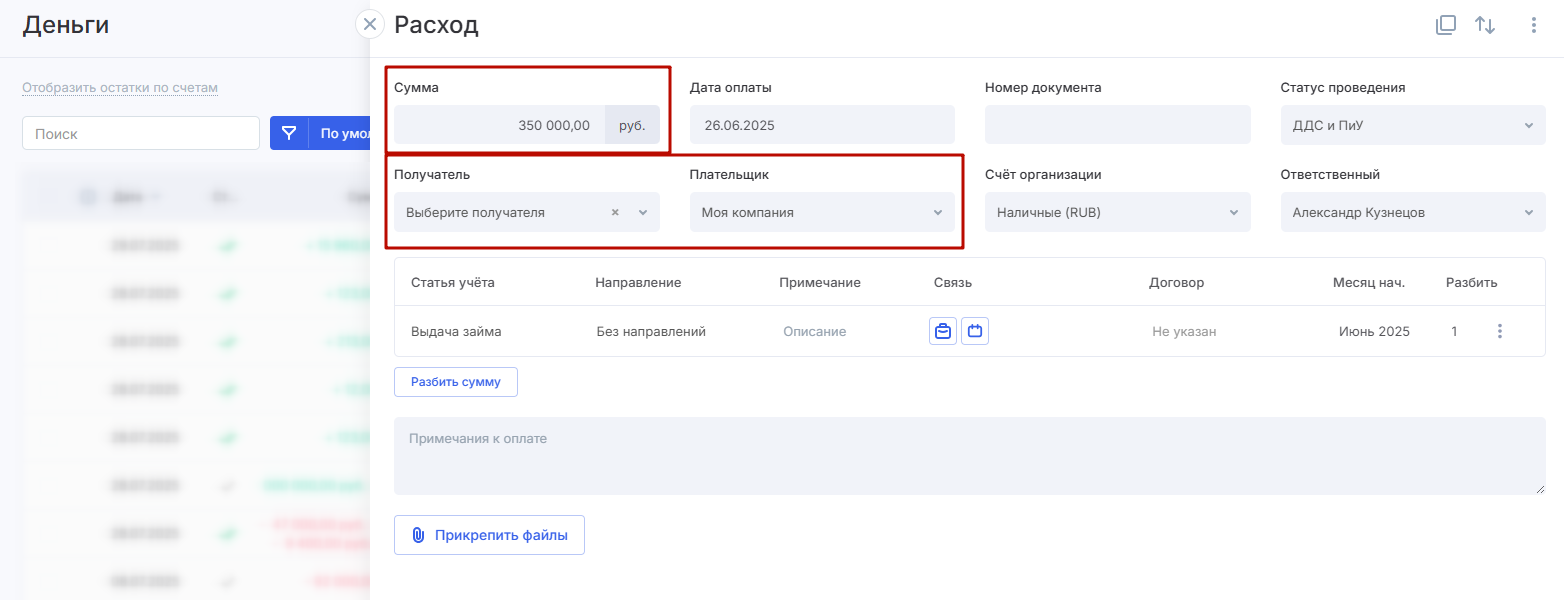
Task: Open row options for Выдача займа
Action: pos(1499,331)
